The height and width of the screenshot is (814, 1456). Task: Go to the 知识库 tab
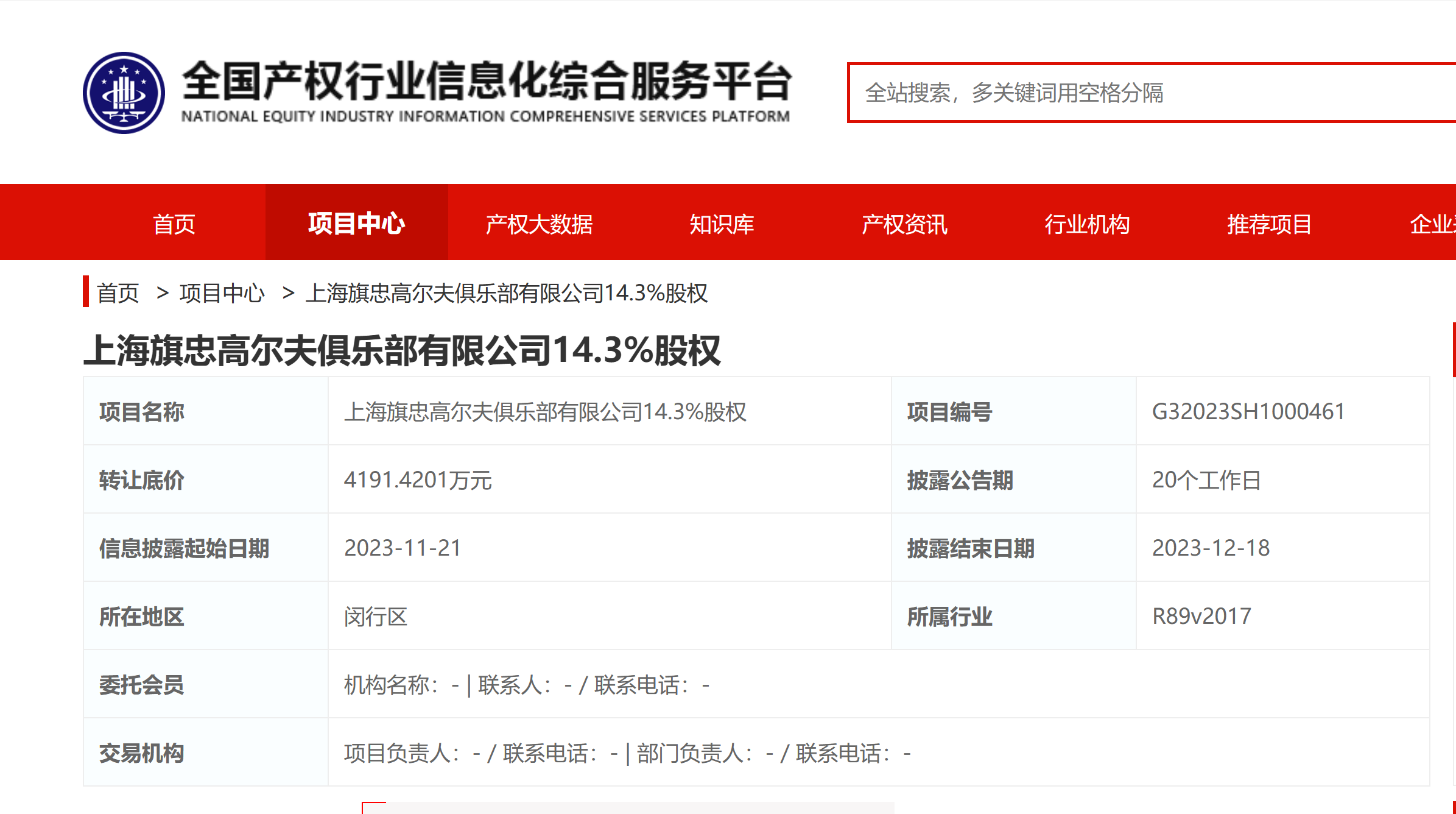(x=722, y=224)
